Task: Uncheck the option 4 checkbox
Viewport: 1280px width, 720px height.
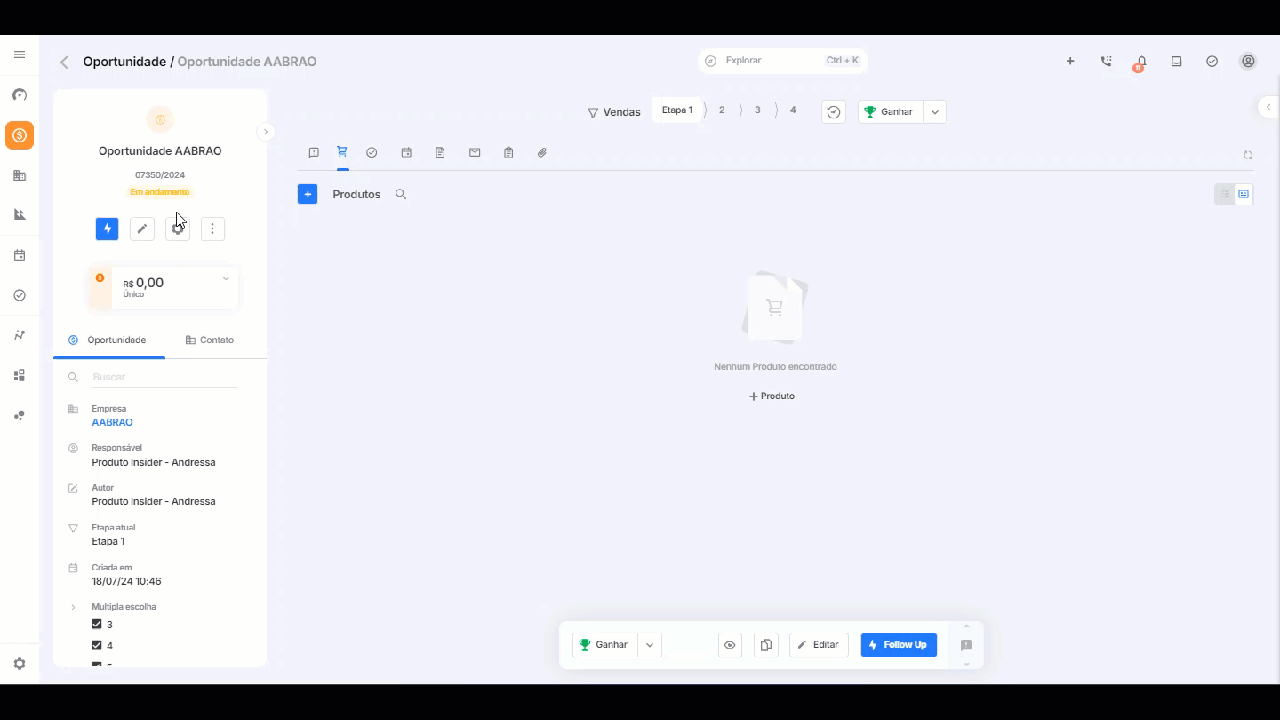Action: pyautogui.click(x=97, y=645)
